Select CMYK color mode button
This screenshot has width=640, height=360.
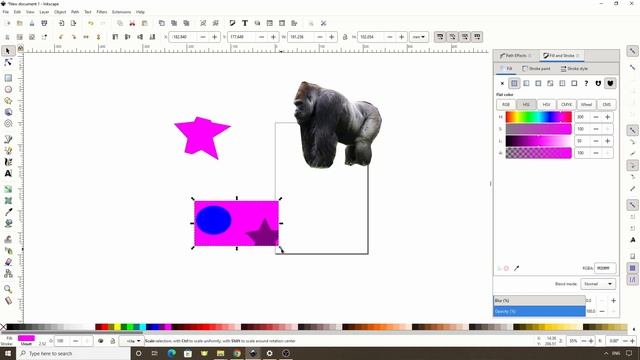(566, 104)
